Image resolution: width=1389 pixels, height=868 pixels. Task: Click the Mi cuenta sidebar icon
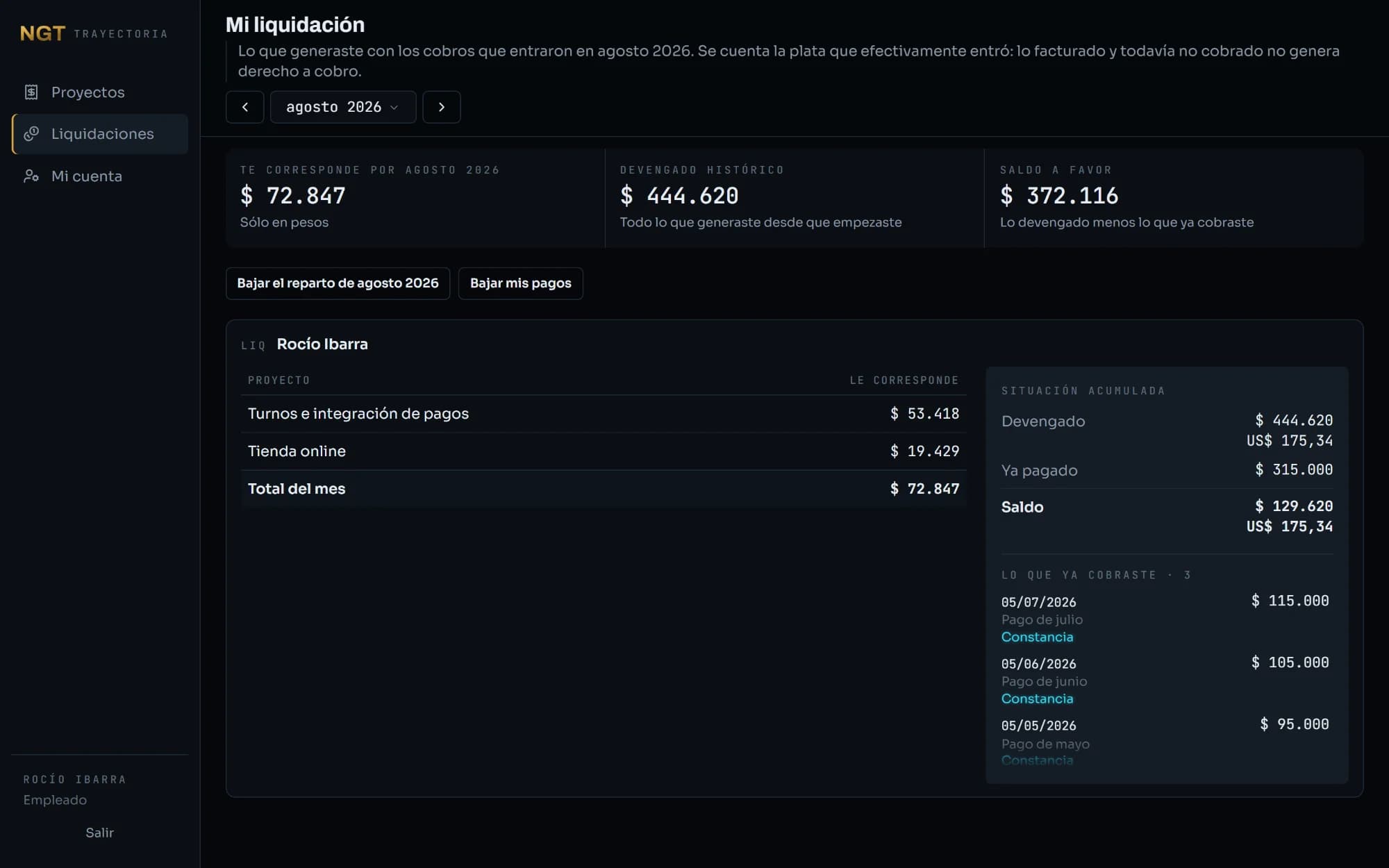[x=31, y=176]
